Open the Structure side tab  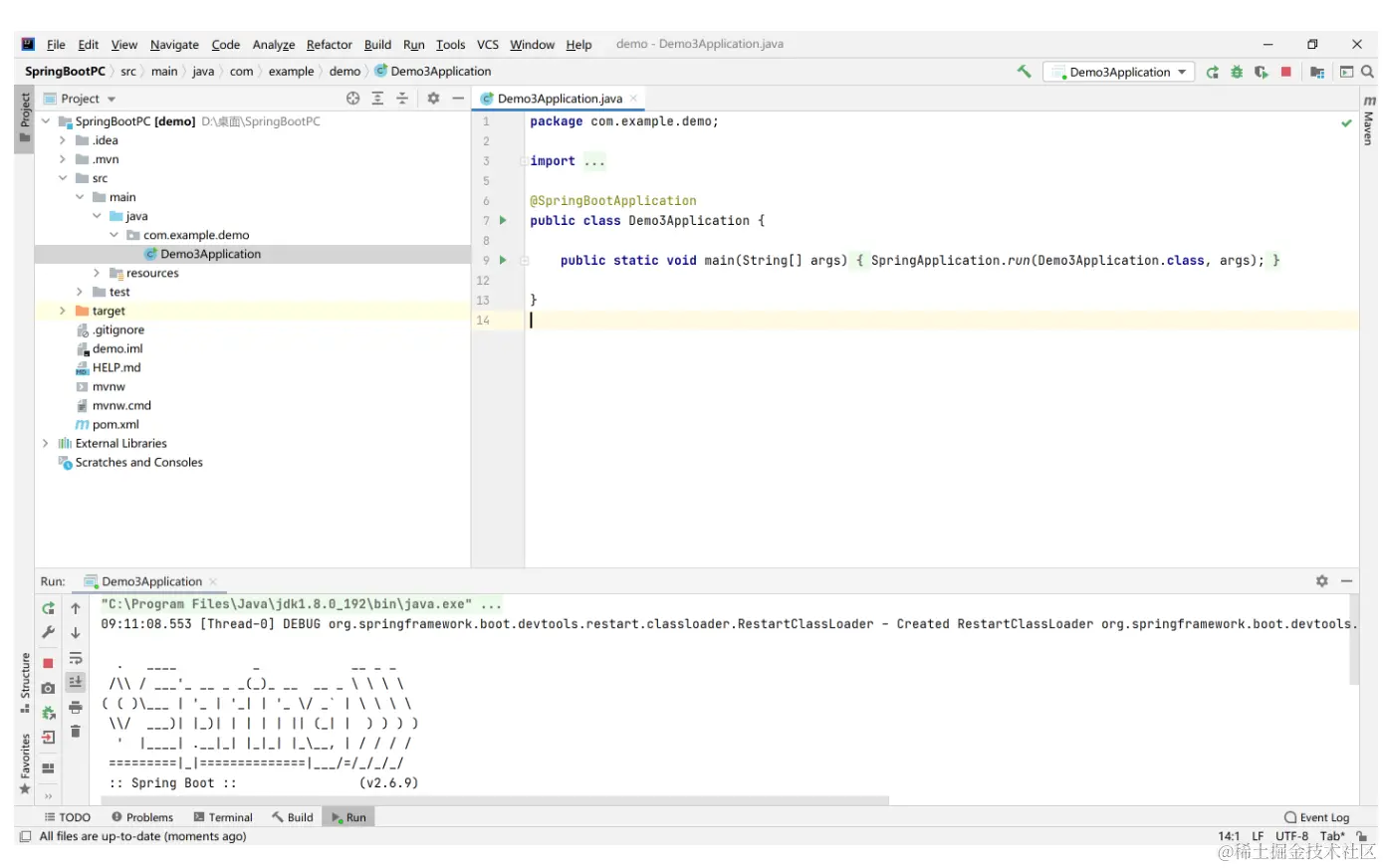[x=25, y=683]
